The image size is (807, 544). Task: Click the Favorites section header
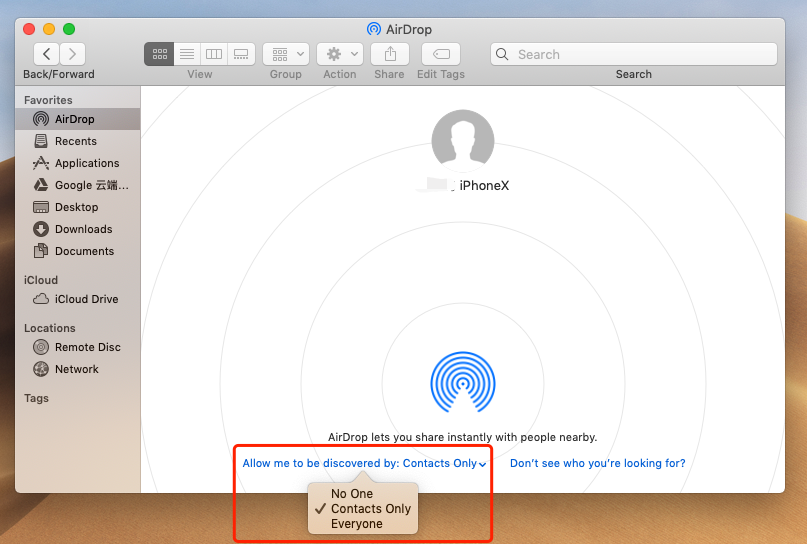coord(48,100)
